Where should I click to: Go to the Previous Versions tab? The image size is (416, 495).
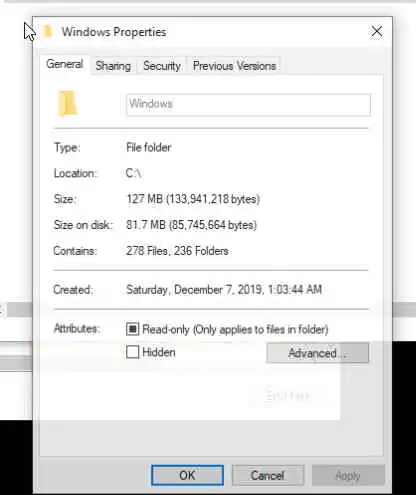click(234, 66)
